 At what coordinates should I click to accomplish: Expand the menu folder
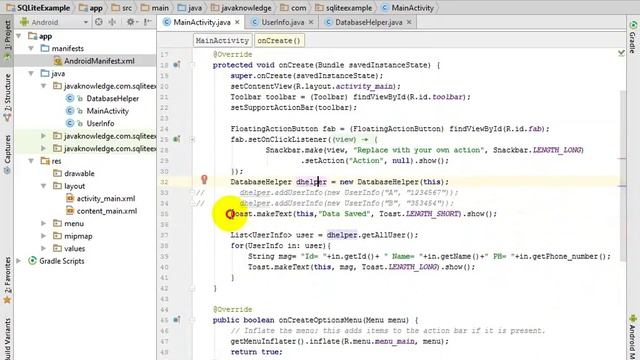(43, 223)
